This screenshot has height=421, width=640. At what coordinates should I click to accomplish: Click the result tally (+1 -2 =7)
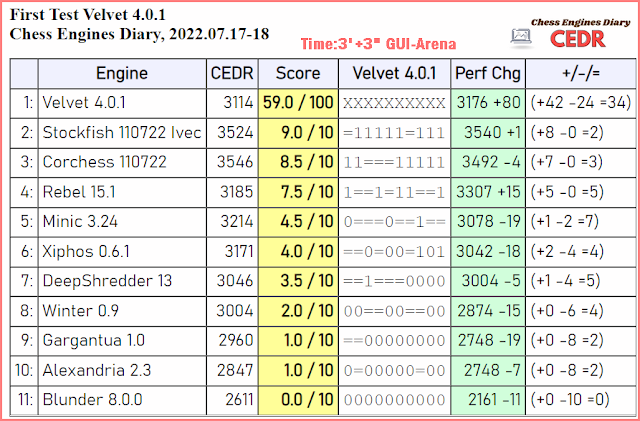pyautogui.click(x=564, y=222)
